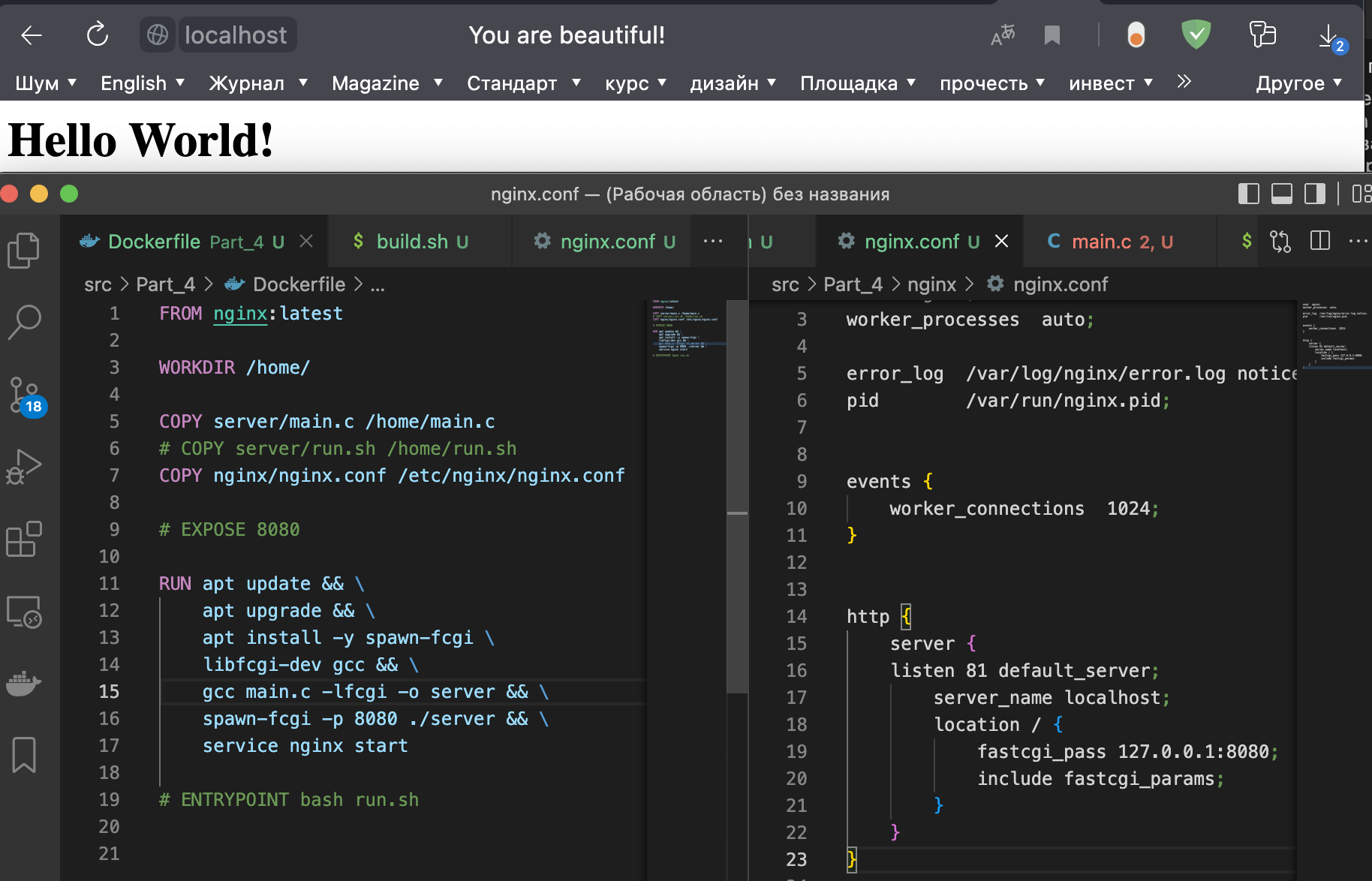Open the Explorer view in VS Code
Viewport: 1372px width, 881px height.
pyautogui.click(x=24, y=250)
